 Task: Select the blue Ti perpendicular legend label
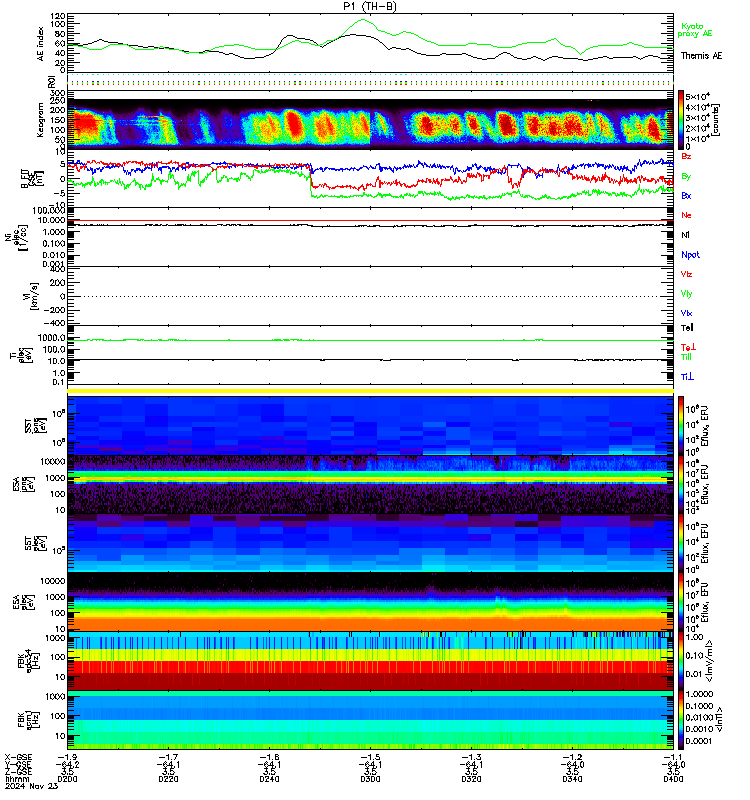pyautogui.click(x=687, y=377)
